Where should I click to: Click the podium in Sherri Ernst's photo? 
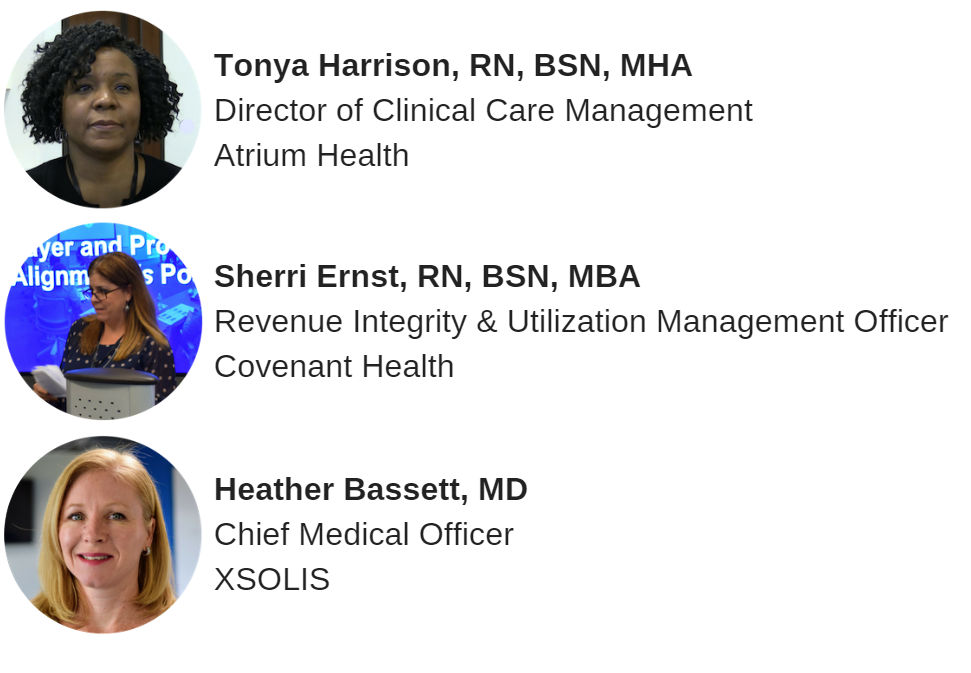[108, 388]
